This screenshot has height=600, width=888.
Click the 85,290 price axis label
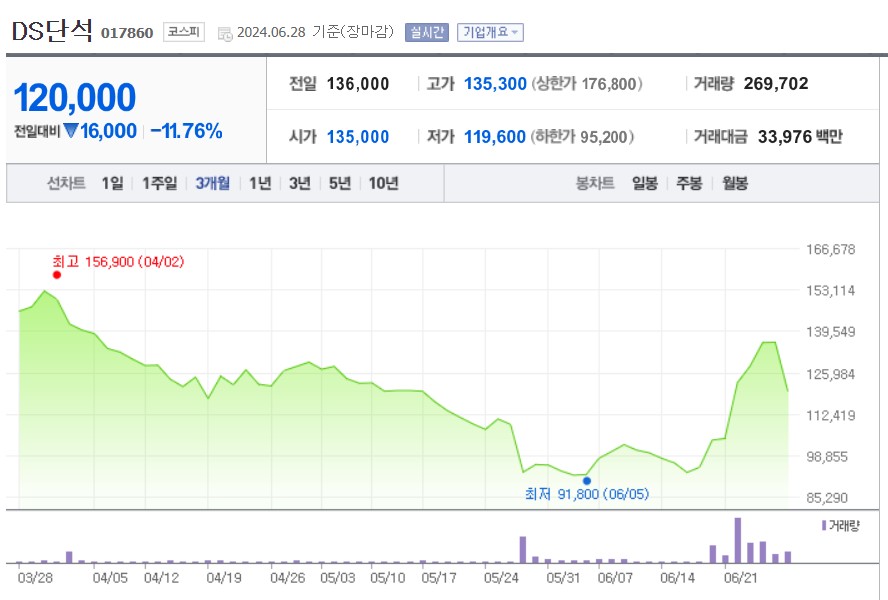827,498
